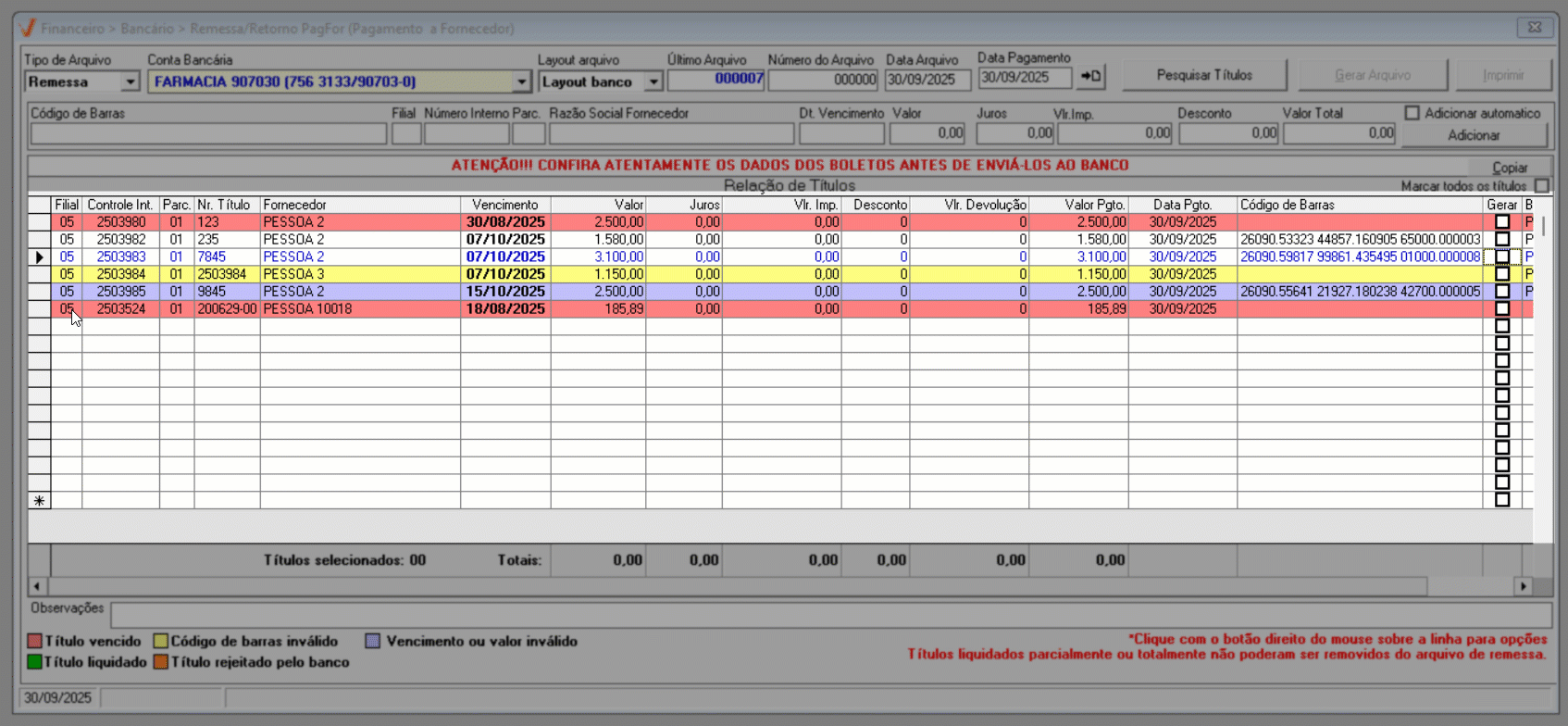Open the Tipo de Arquivo dropdown
The width and height of the screenshot is (1568, 726).
coord(130,82)
